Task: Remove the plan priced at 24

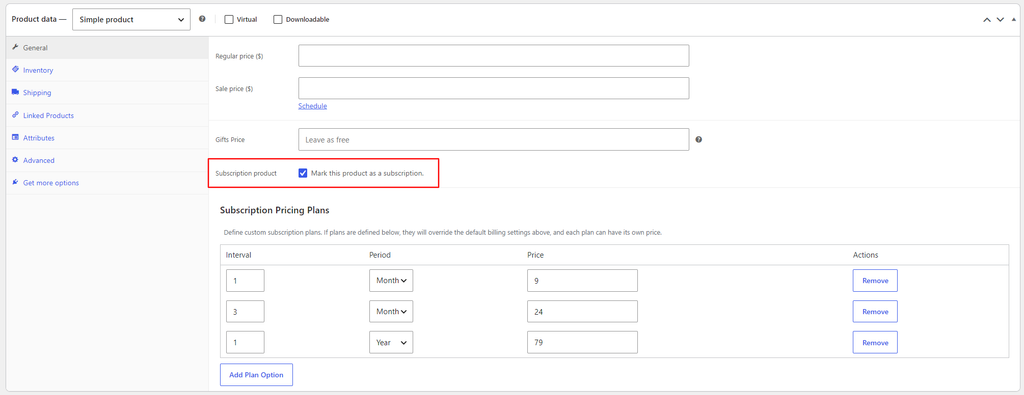Action: click(875, 311)
